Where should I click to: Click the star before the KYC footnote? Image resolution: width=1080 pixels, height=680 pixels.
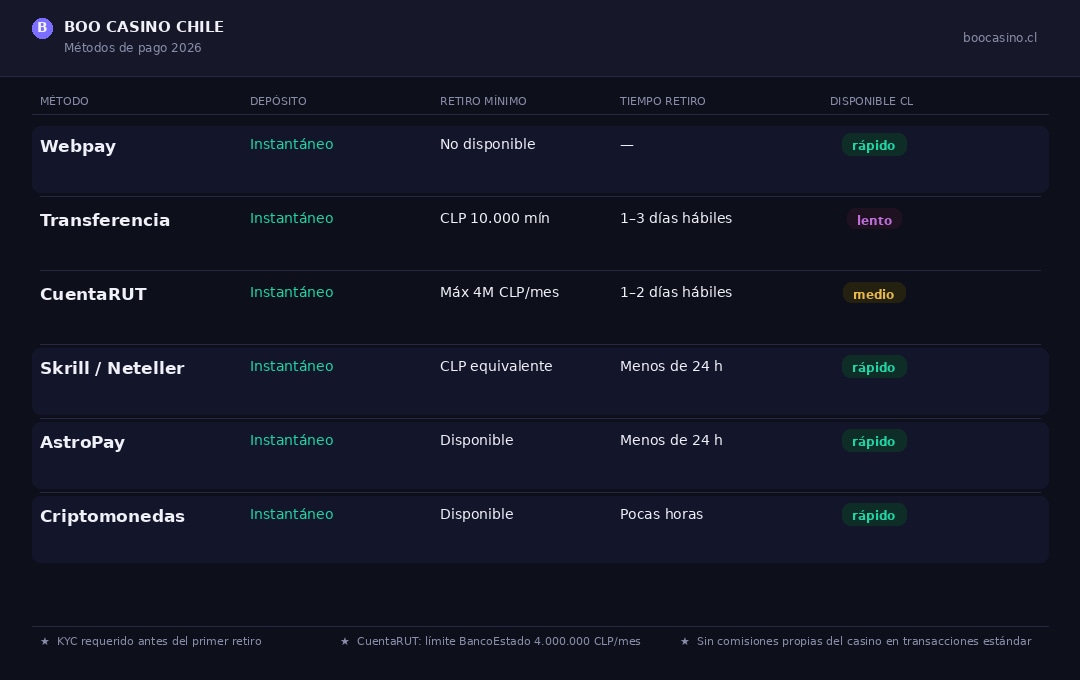(45, 641)
